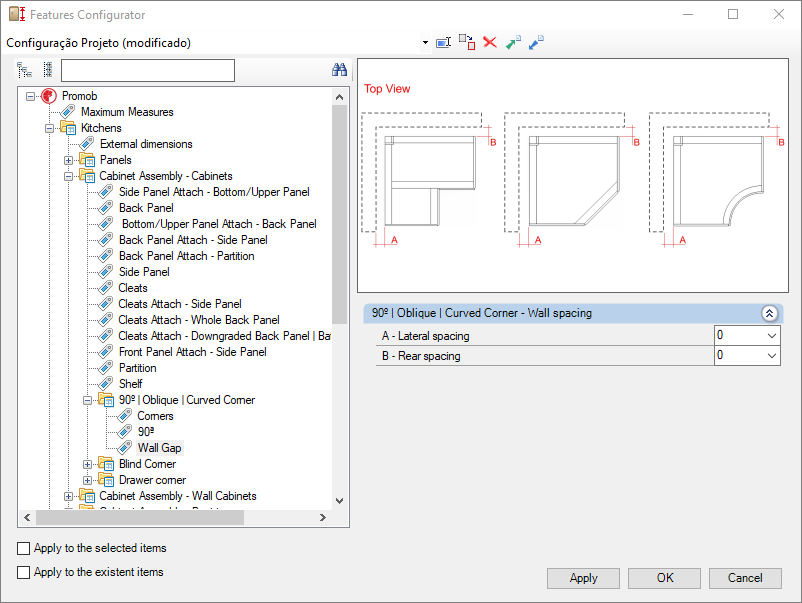Select Bottom/Upper Panel Attach - Back Panel
Image resolution: width=802 pixels, height=603 pixels.
tap(219, 224)
